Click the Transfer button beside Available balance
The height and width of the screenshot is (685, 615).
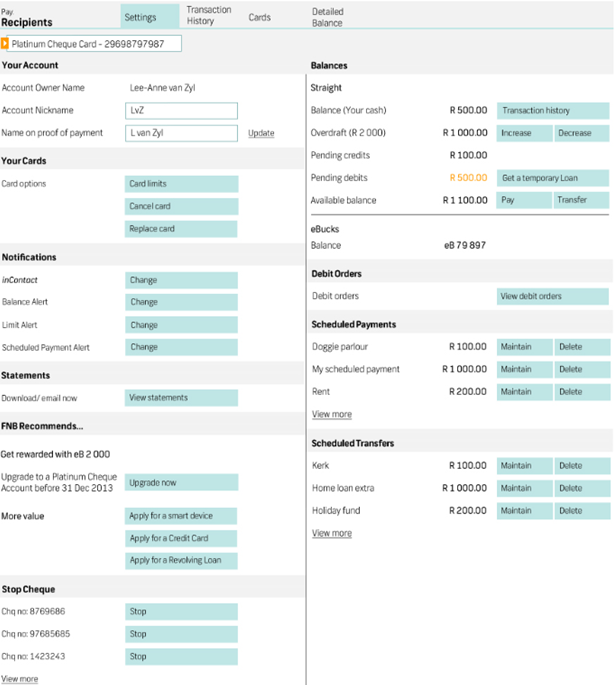coord(582,200)
